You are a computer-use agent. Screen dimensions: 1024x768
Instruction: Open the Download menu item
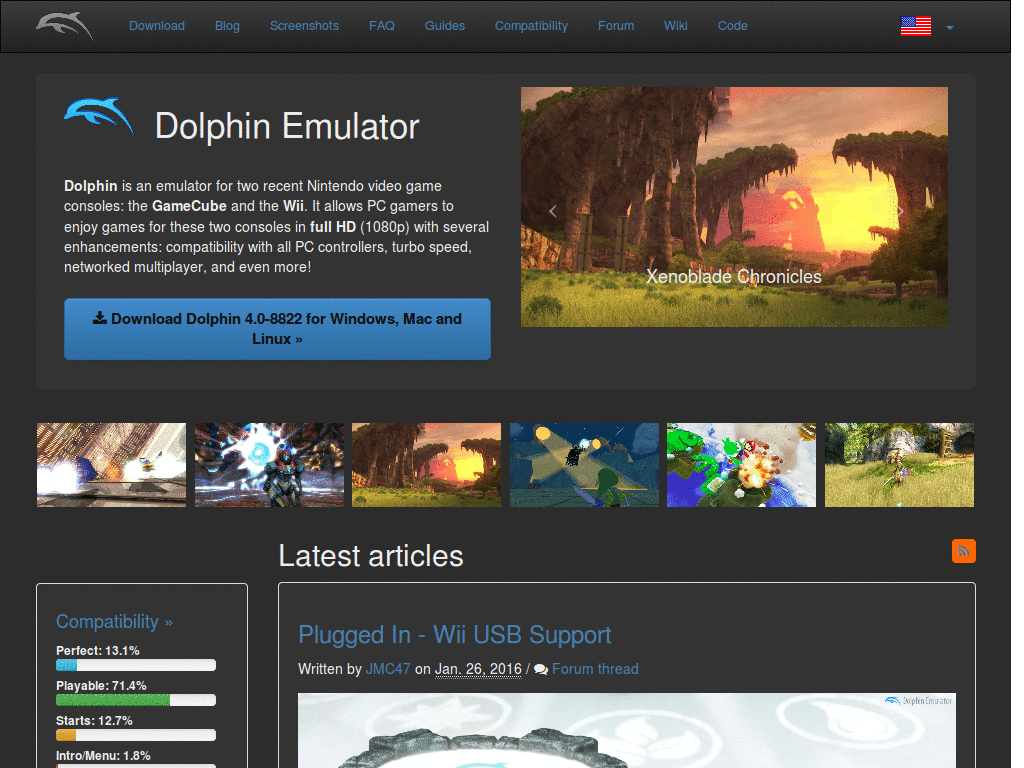[x=156, y=26]
